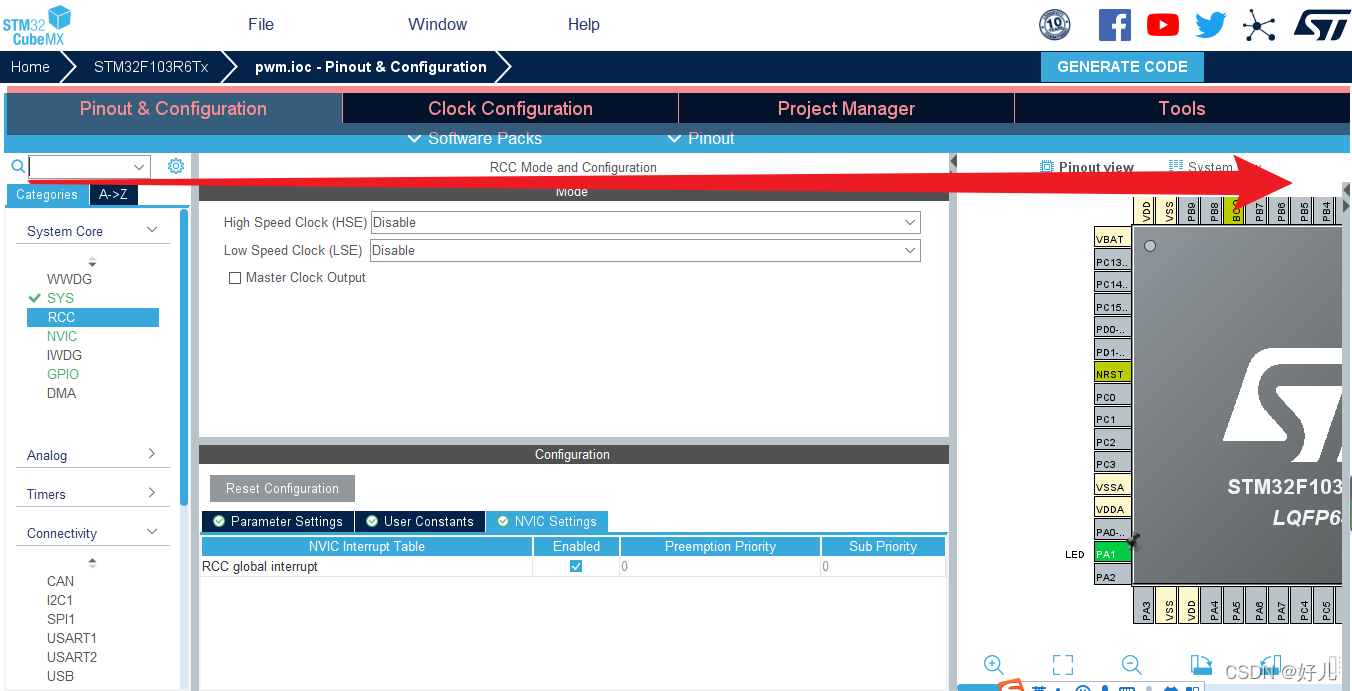Open the YouTube icon link
Image resolution: width=1352 pixels, height=691 pixels.
click(1163, 25)
